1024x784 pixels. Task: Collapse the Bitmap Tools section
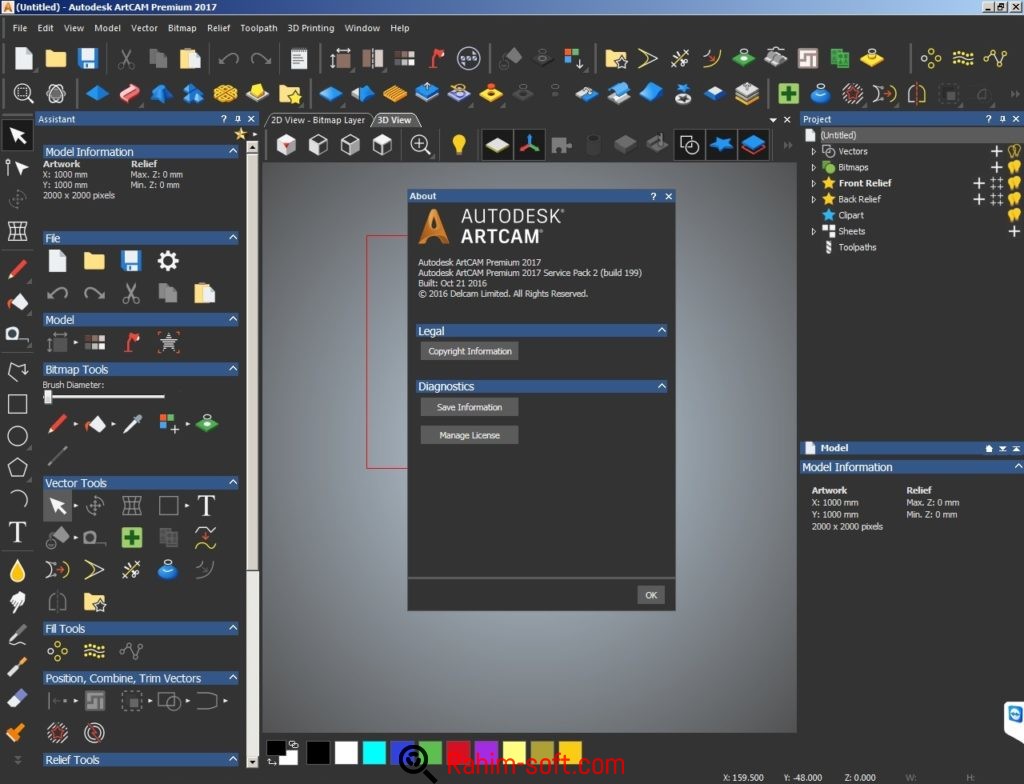(x=233, y=369)
